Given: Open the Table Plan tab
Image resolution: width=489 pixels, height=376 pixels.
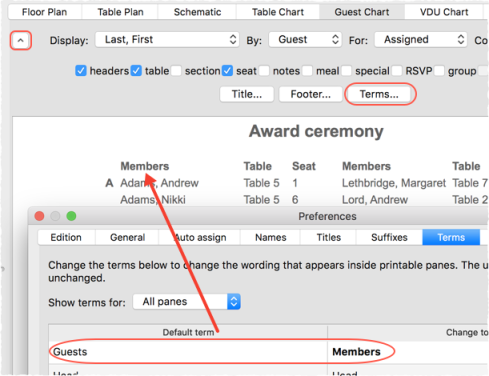Looking at the screenshot, I should [x=120, y=12].
